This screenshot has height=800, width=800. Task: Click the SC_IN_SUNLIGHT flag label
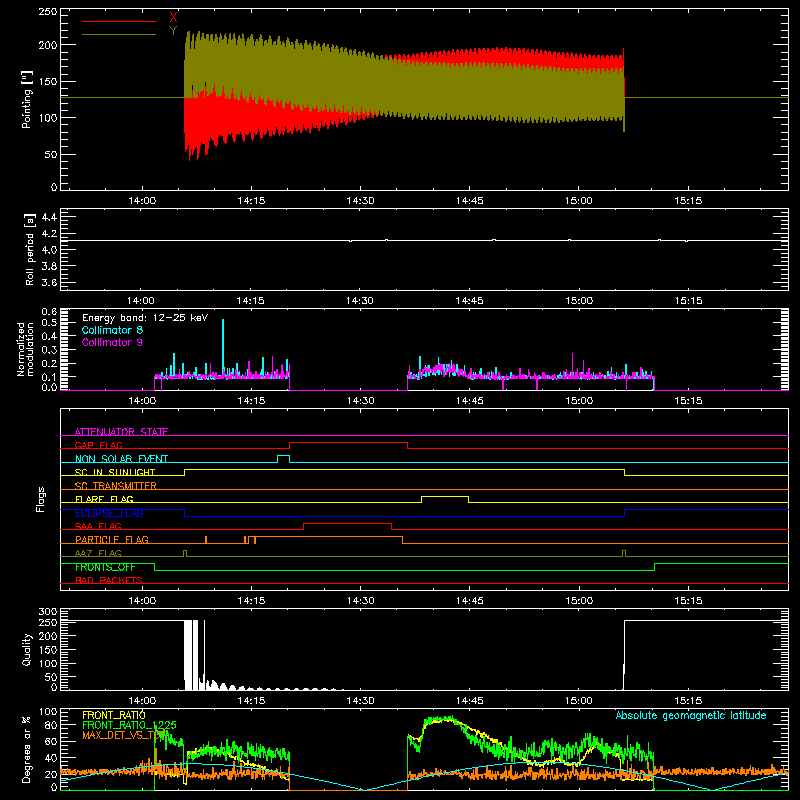click(x=115, y=472)
